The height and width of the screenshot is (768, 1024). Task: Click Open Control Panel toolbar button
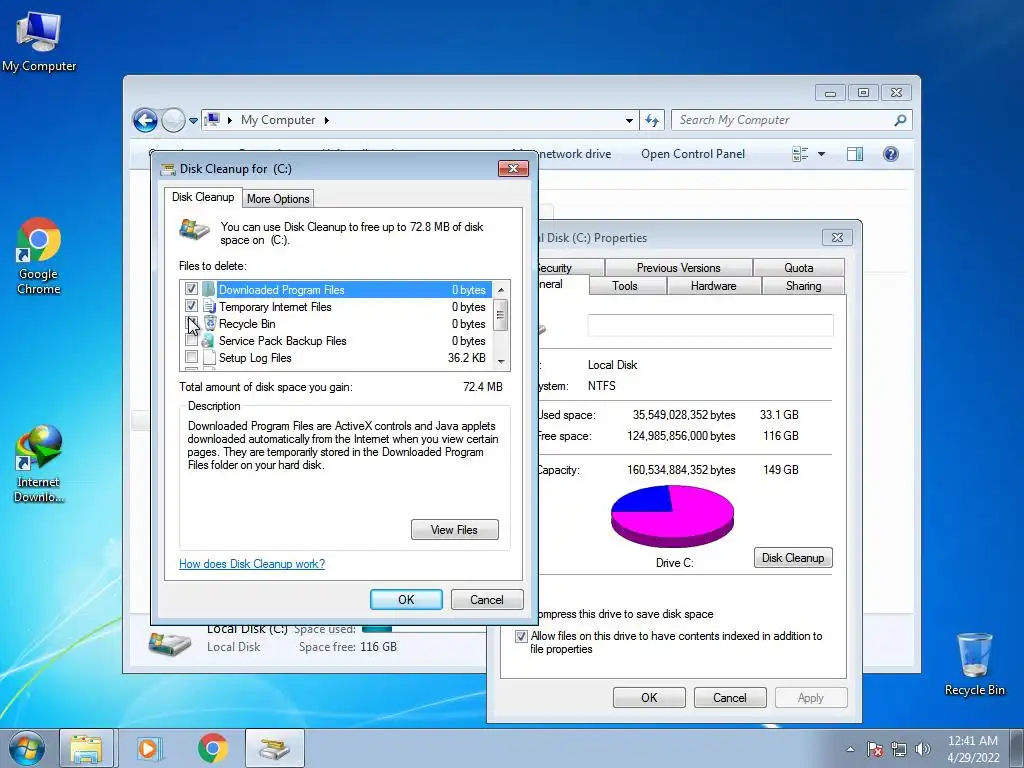tap(693, 154)
